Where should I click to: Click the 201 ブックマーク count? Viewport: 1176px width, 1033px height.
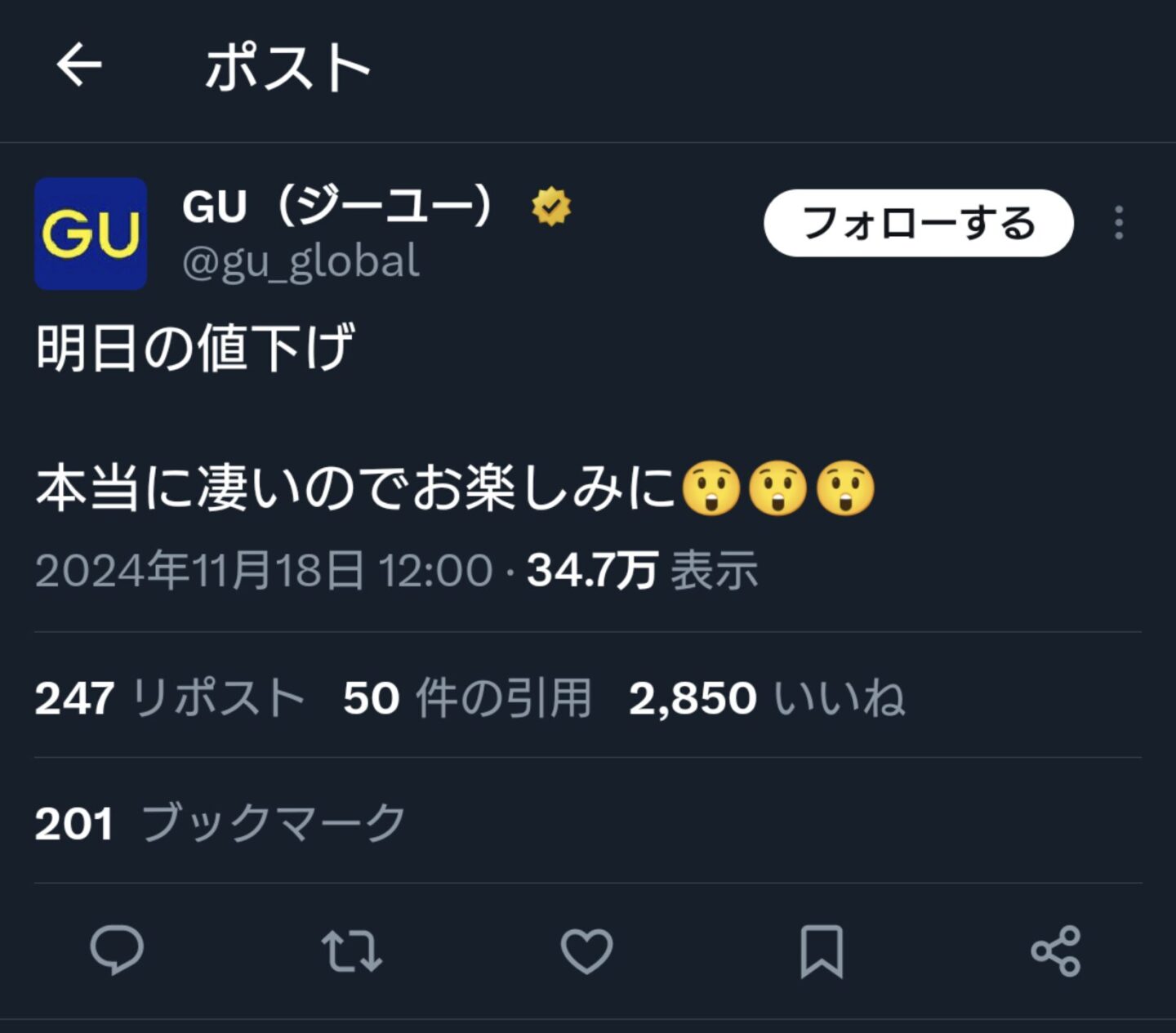point(220,823)
